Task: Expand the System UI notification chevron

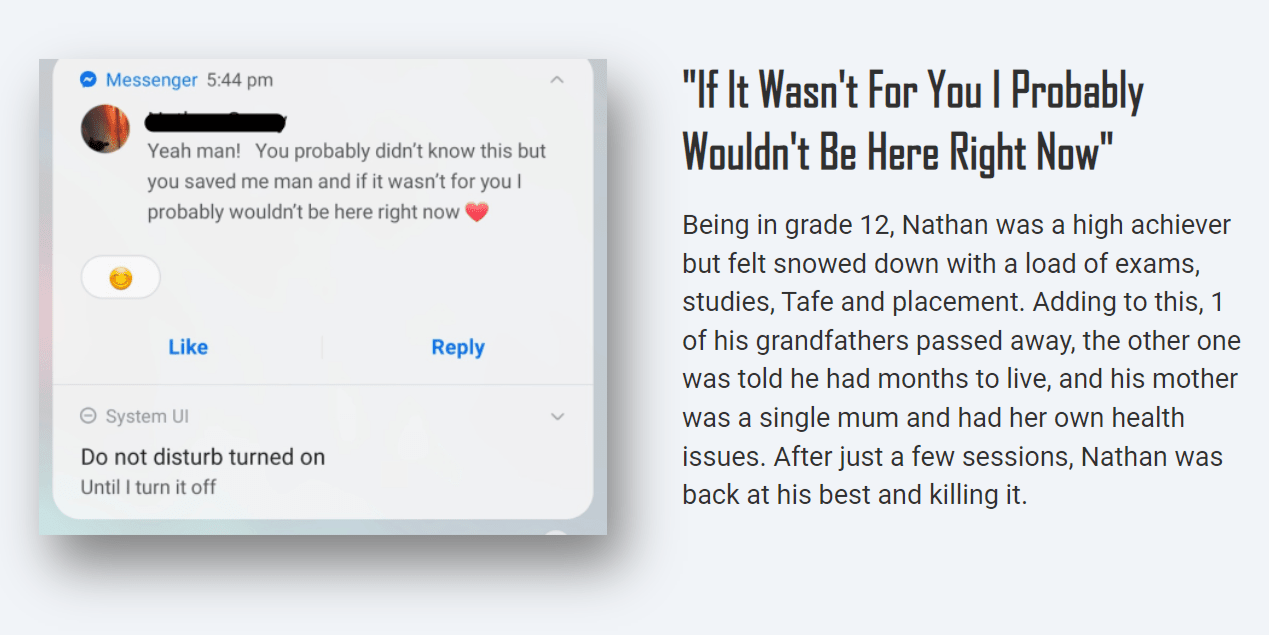Action: (558, 417)
